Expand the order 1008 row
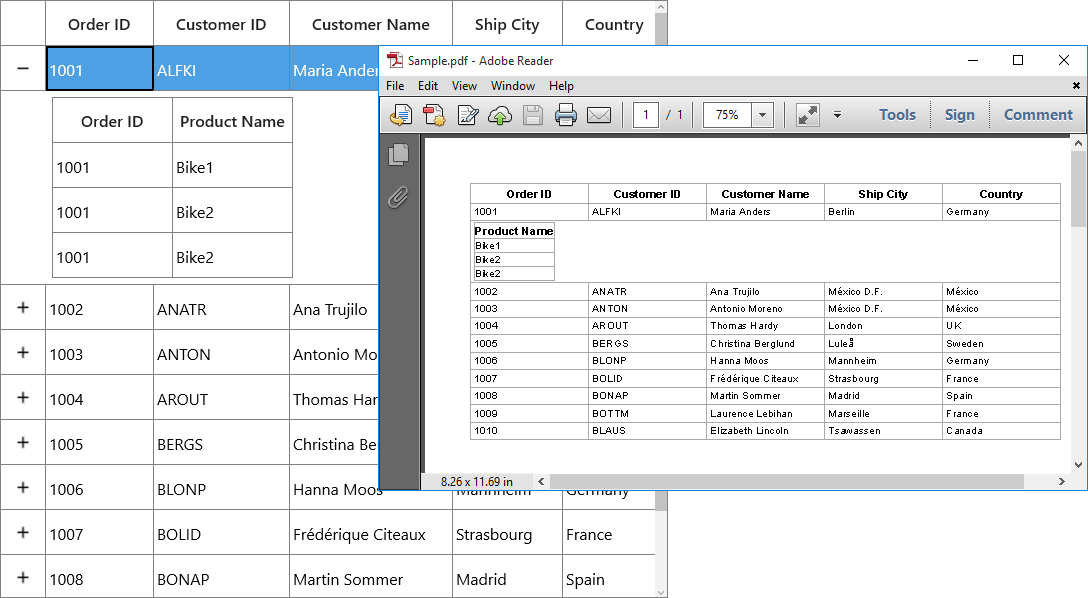Image resolution: width=1088 pixels, height=598 pixels. point(23,576)
